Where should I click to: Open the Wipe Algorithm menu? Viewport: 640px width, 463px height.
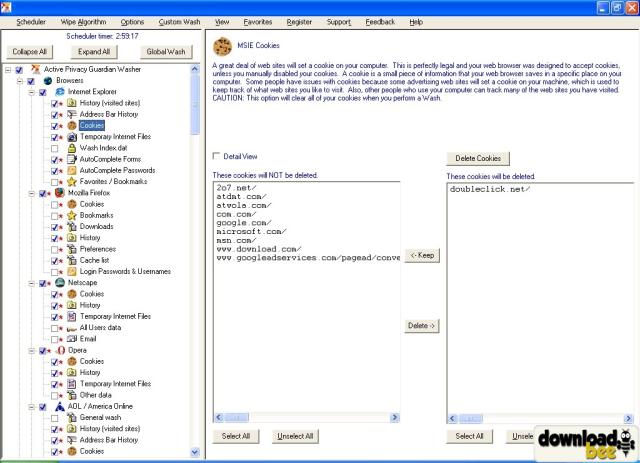[83, 22]
